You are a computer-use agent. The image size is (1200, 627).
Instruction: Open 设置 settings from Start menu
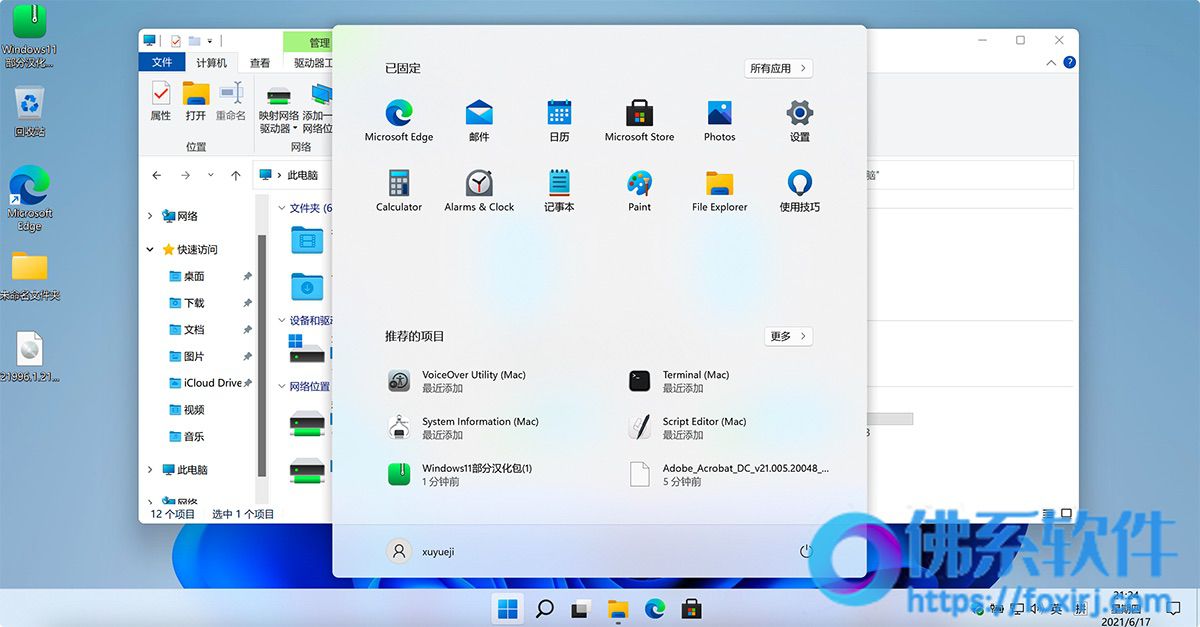click(799, 120)
